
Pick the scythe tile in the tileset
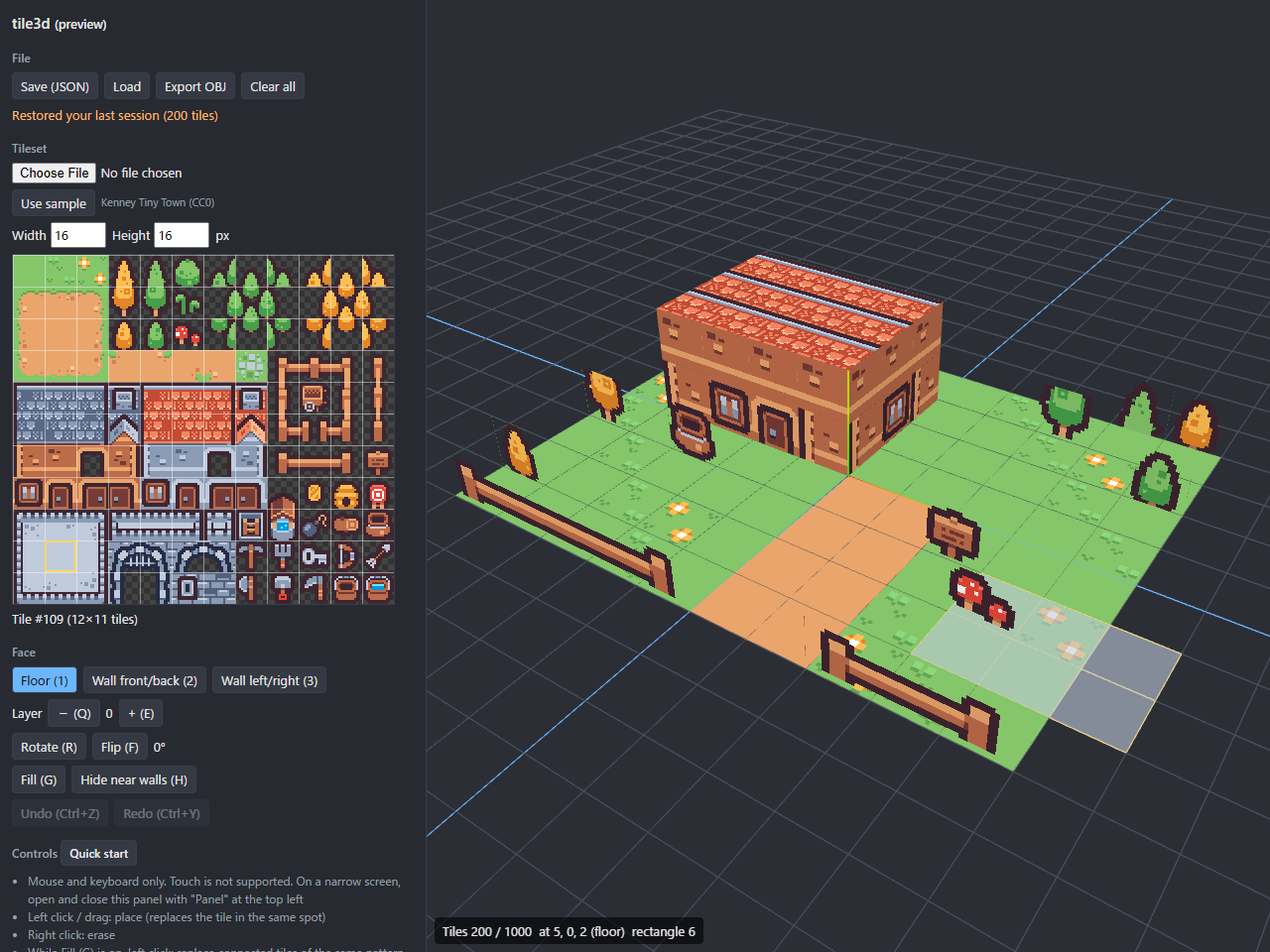(315, 588)
